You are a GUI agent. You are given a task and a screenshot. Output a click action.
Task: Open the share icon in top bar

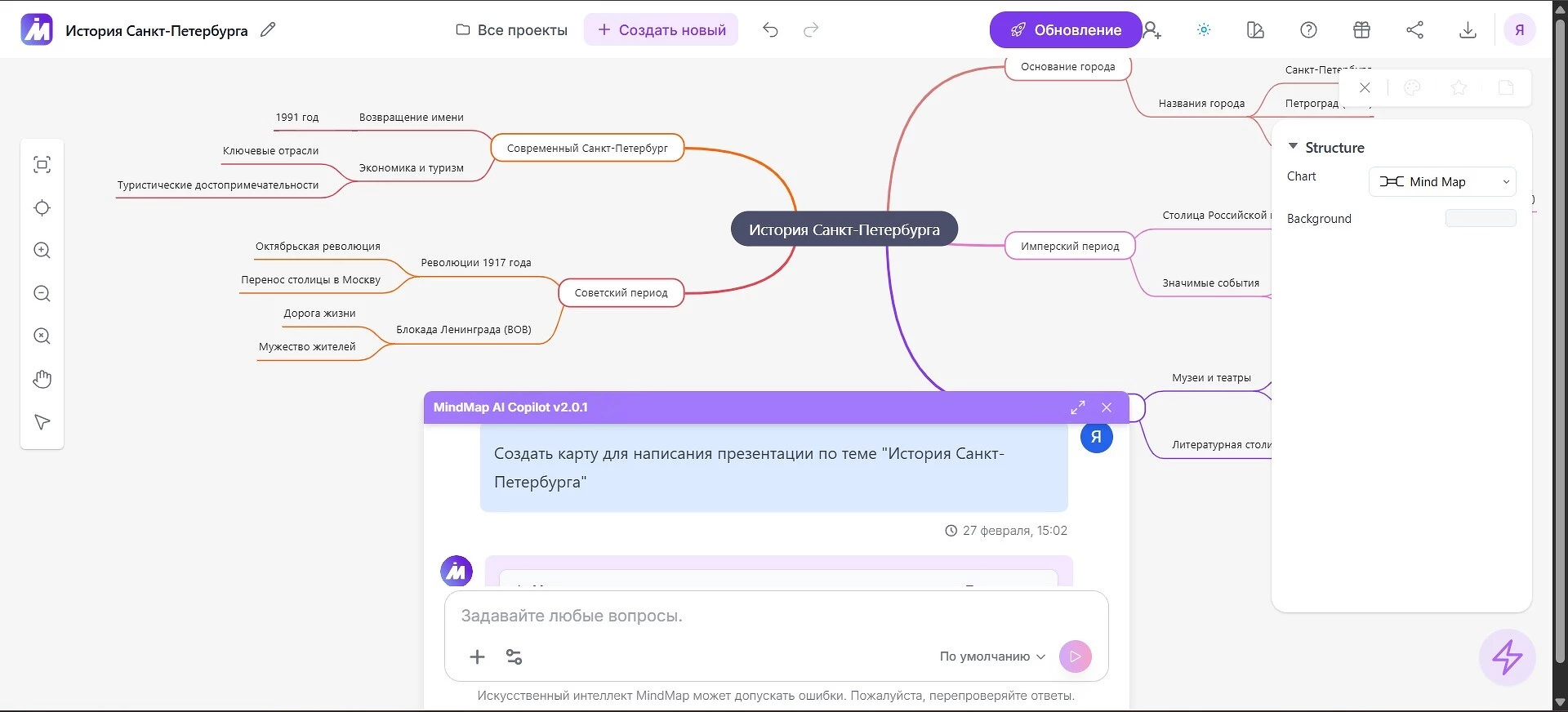click(1414, 30)
